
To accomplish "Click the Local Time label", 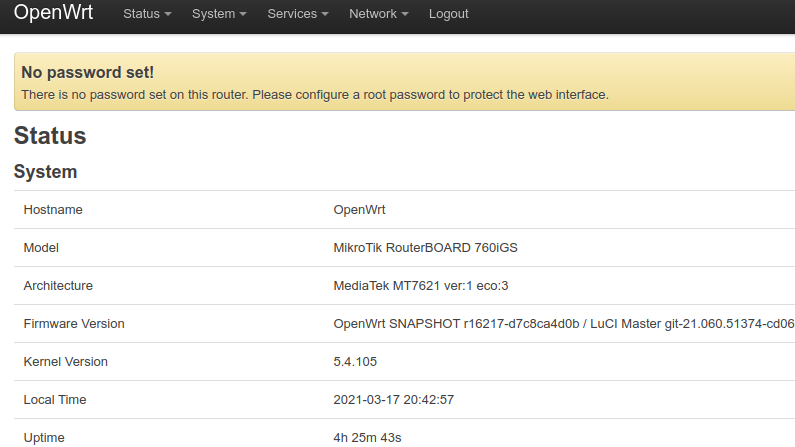I will pos(55,400).
